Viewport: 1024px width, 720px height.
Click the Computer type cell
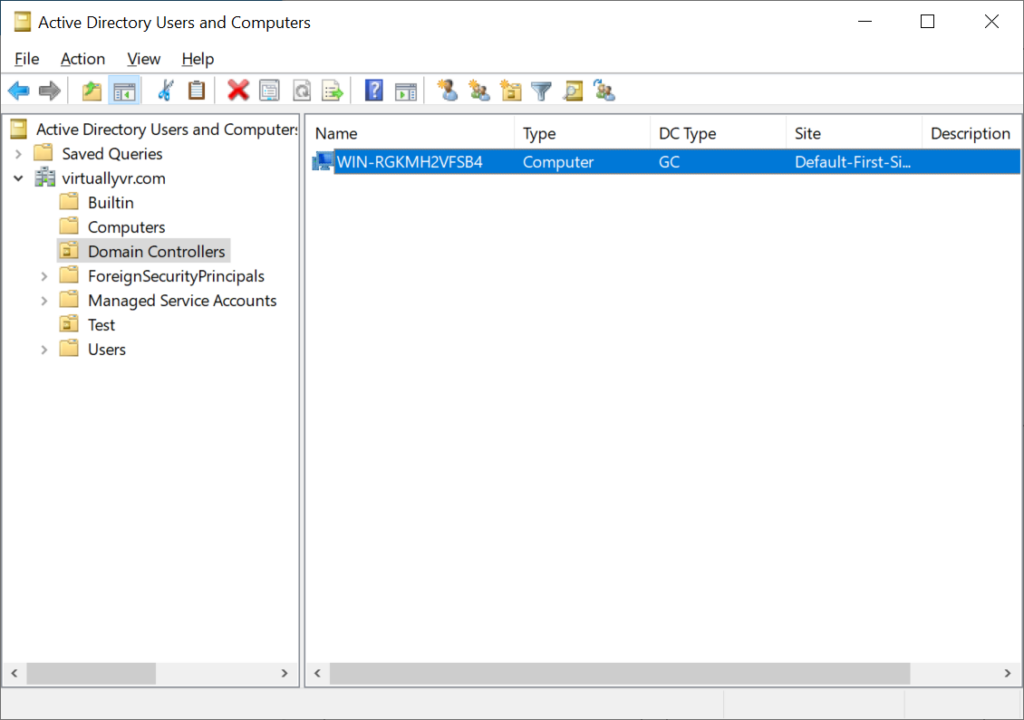click(558, 162)
